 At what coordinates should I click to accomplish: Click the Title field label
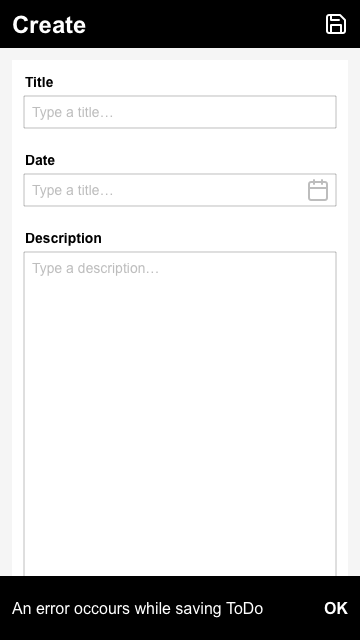(x=39, y=82)
